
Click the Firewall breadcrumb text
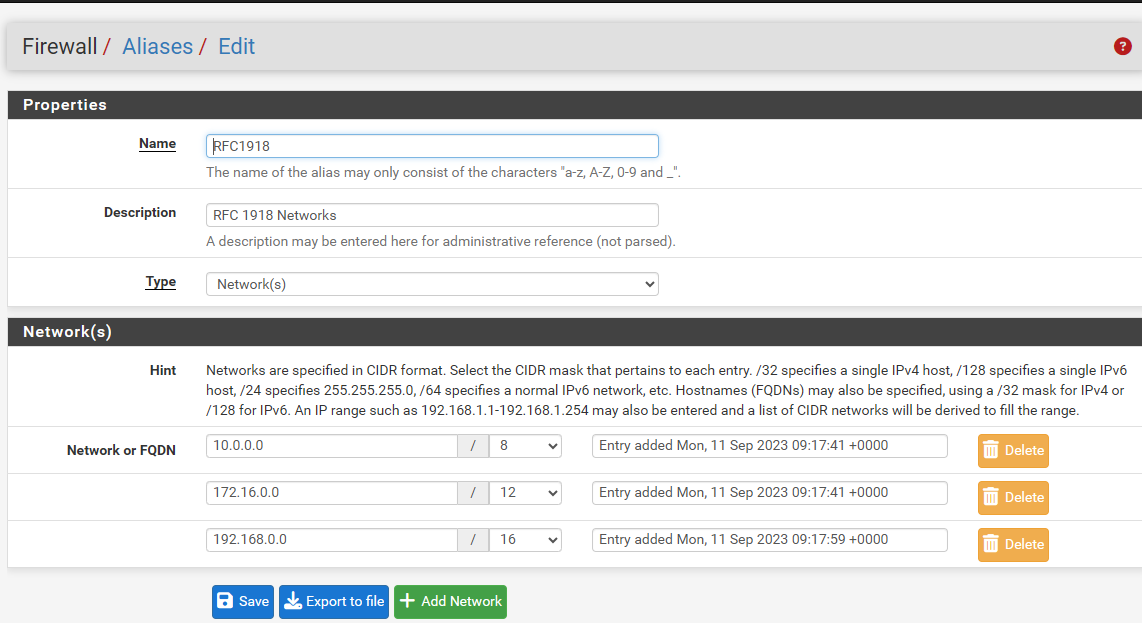click(60, 47)
